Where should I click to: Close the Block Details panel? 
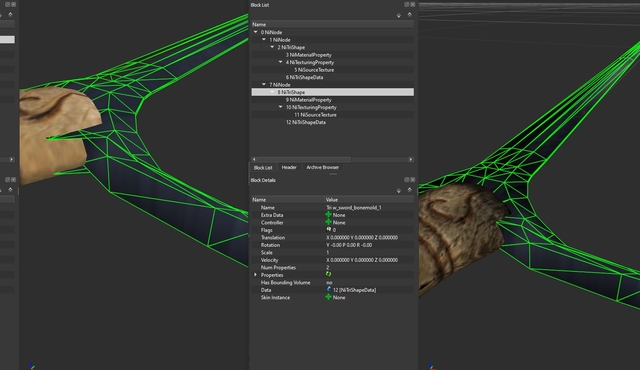pos(413,179)
